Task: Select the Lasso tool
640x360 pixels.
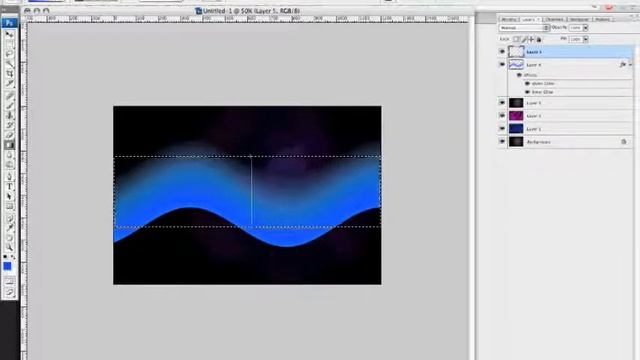Action: click(x=9, y=53)
